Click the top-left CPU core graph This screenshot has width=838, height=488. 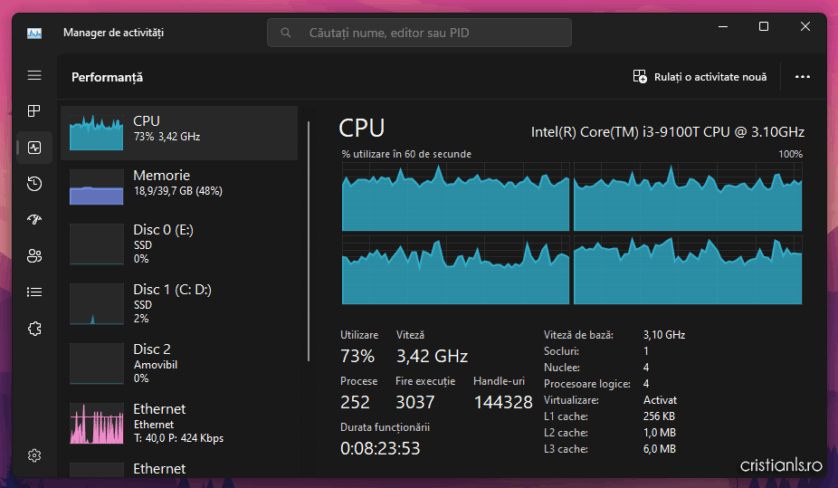coord(455,197)
